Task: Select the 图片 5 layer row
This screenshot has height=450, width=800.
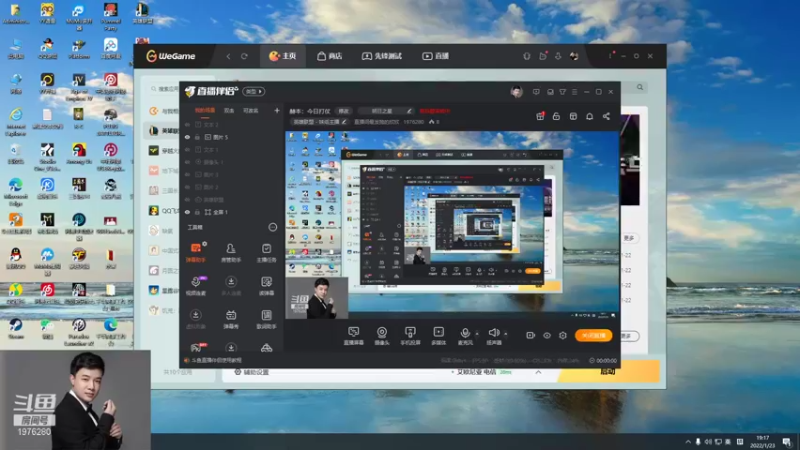Action: click(232, 137)
